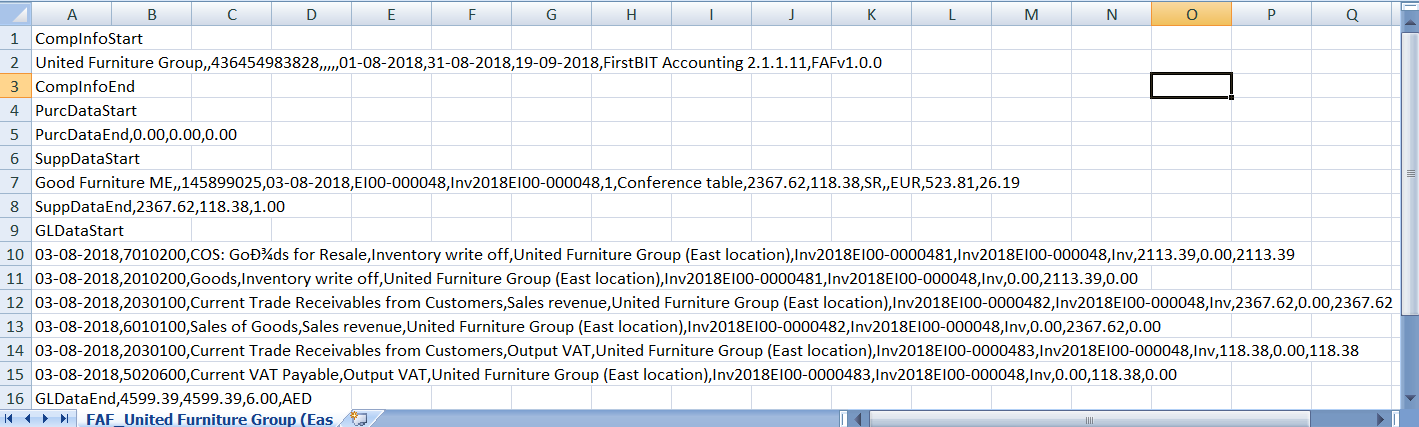Select row 9 header

[x=15, y=230]
